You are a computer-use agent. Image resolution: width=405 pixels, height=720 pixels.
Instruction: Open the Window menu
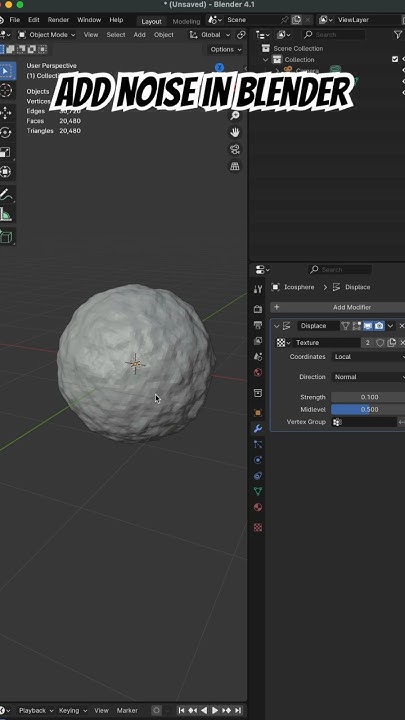click(89, 20)
